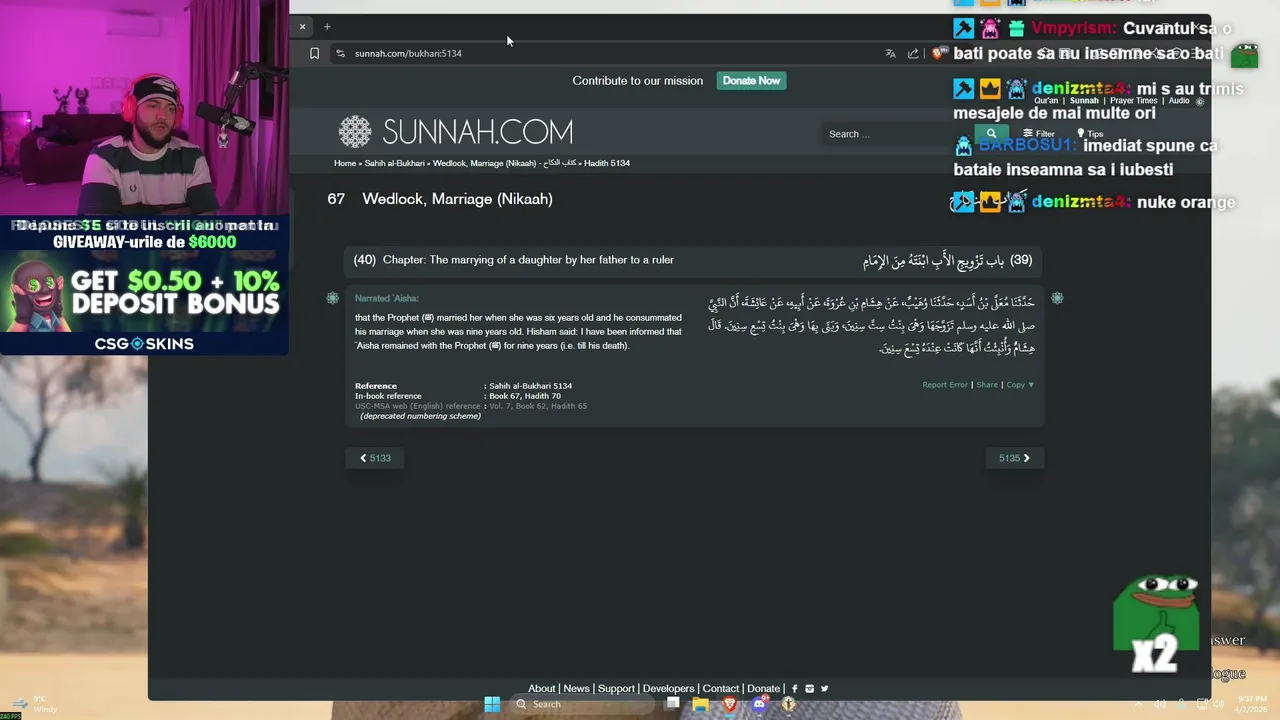
Task: Open the News footer link
Action: [576, 689]
